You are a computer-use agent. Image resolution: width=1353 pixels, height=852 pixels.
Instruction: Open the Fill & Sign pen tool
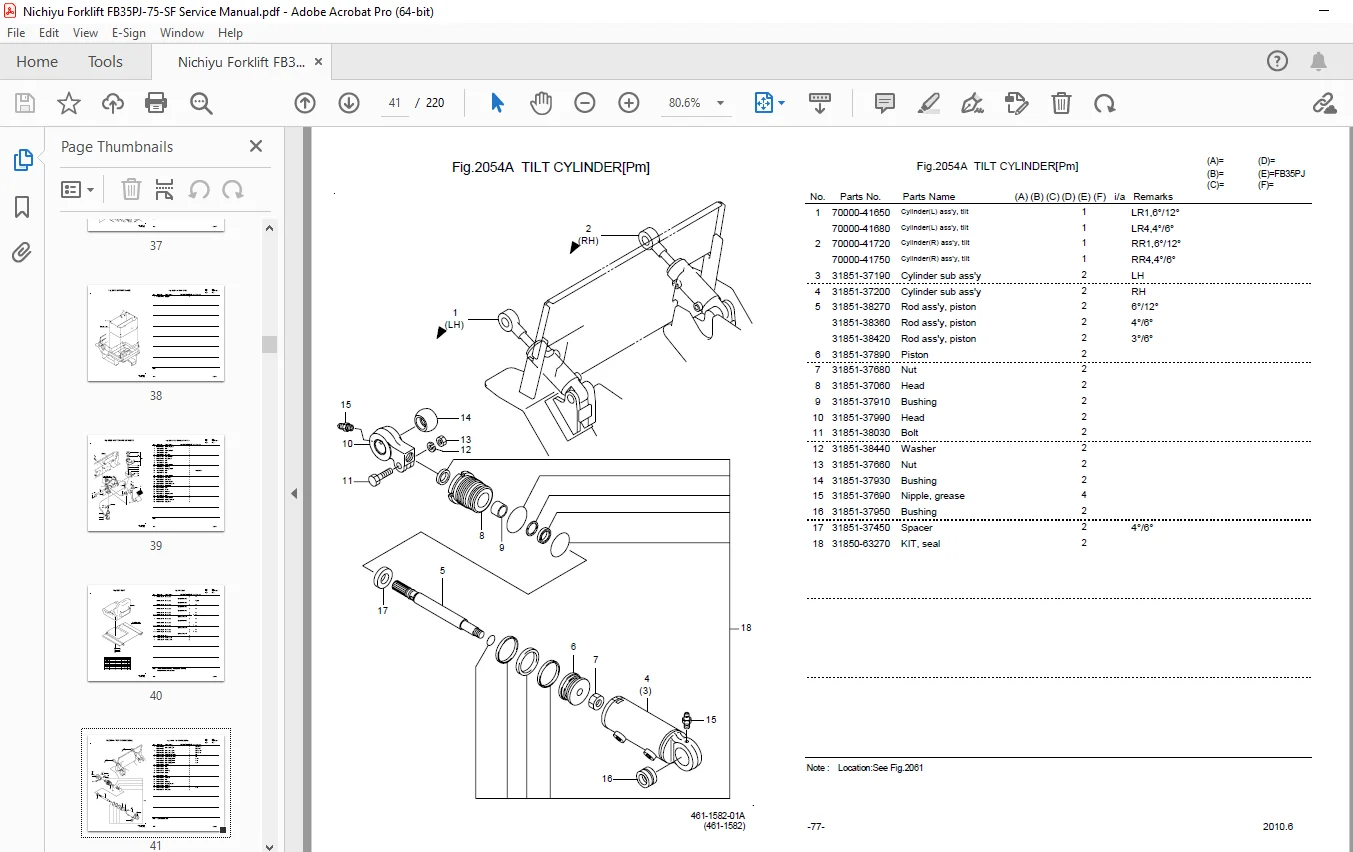972,103
